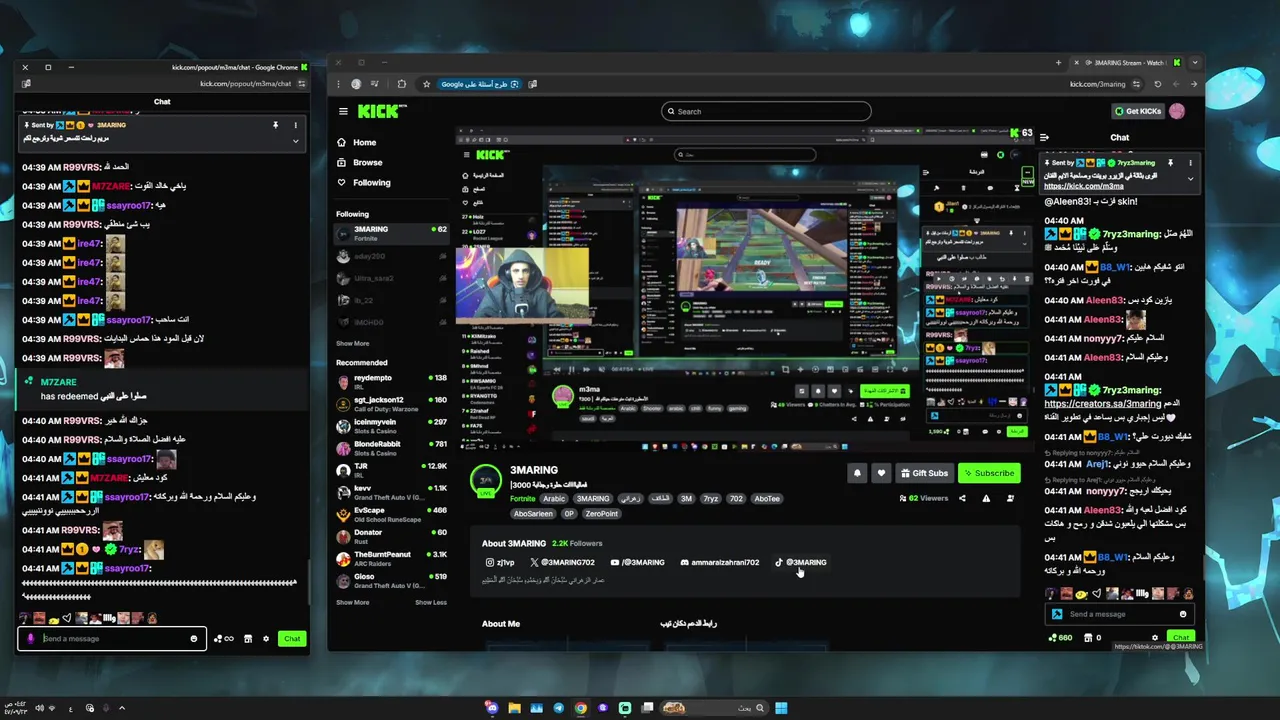
Task: Click the points infinity icon in popout chat
Action: tap(224, 638)
